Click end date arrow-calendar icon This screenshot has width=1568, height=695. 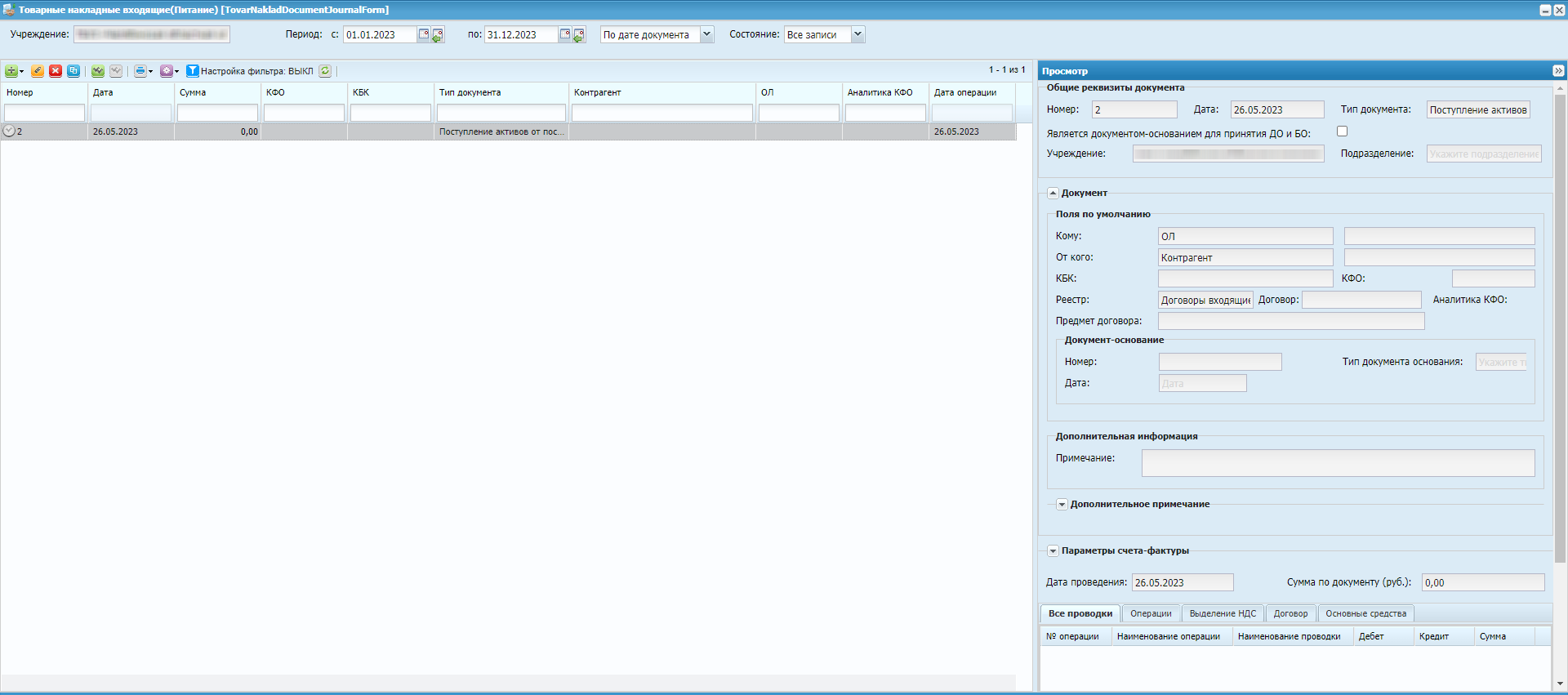[x=579, y=35]
